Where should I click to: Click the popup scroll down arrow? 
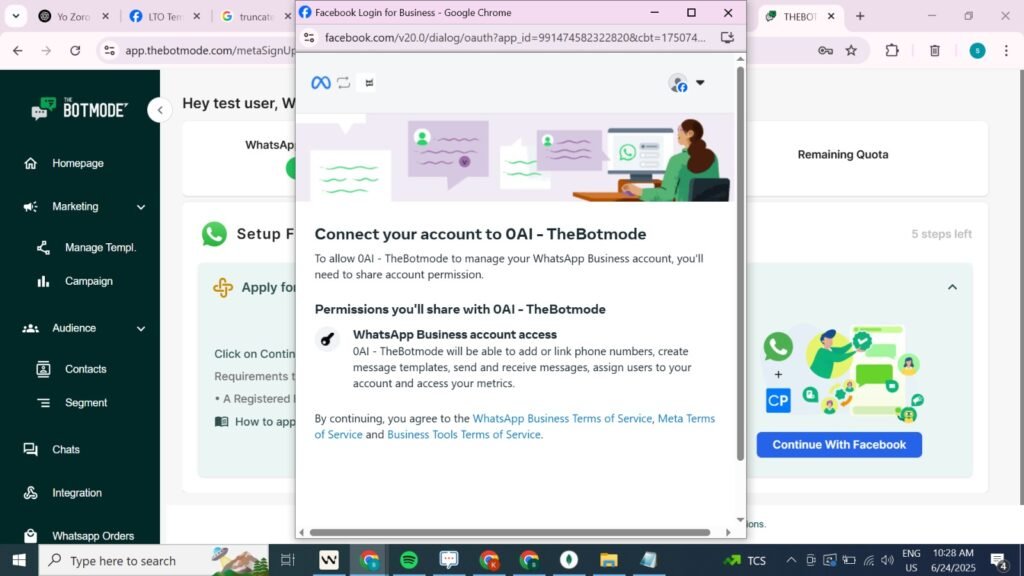coord(740,520)
